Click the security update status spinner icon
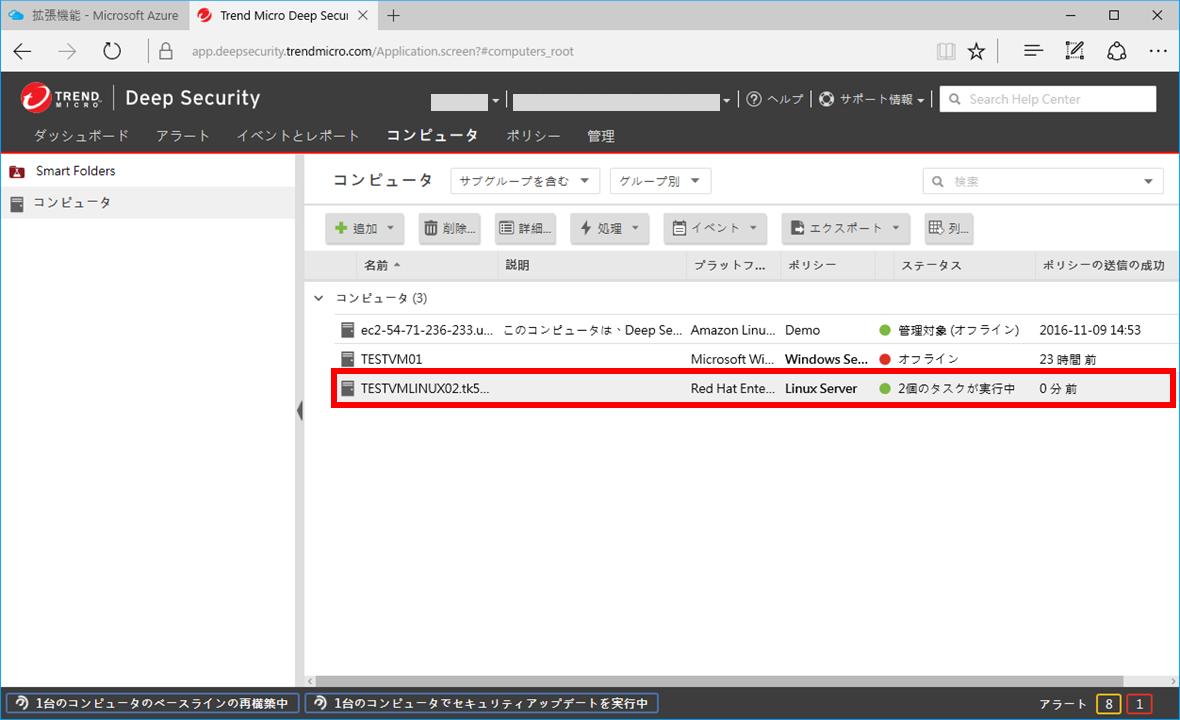1180x720 pixels. coord(321,703)
